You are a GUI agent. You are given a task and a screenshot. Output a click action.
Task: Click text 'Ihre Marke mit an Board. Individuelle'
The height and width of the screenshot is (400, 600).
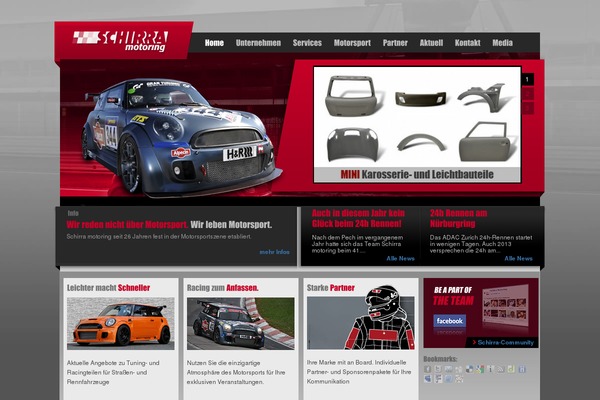coord(357,362)
